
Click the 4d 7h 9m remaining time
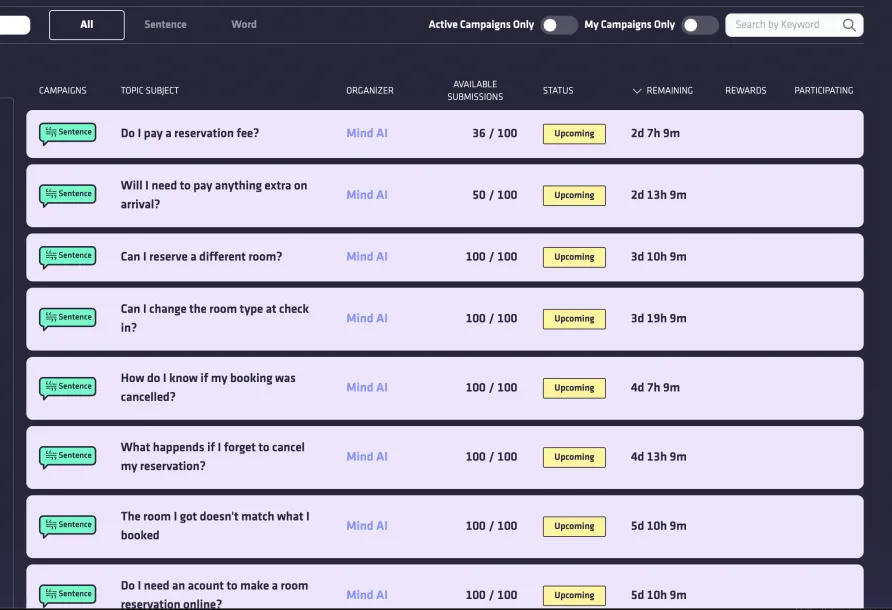[655, 388]
